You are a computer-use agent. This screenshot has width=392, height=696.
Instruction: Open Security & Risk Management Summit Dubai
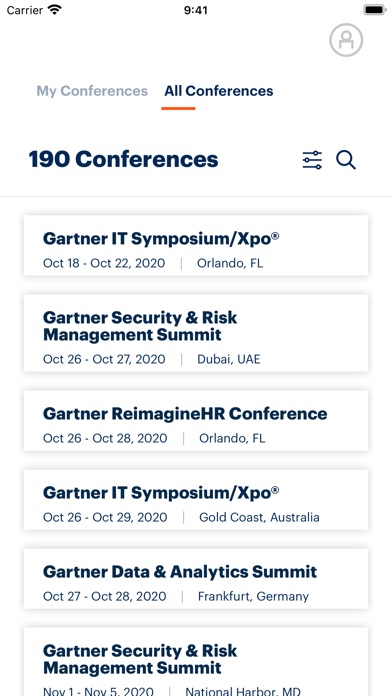196,333
